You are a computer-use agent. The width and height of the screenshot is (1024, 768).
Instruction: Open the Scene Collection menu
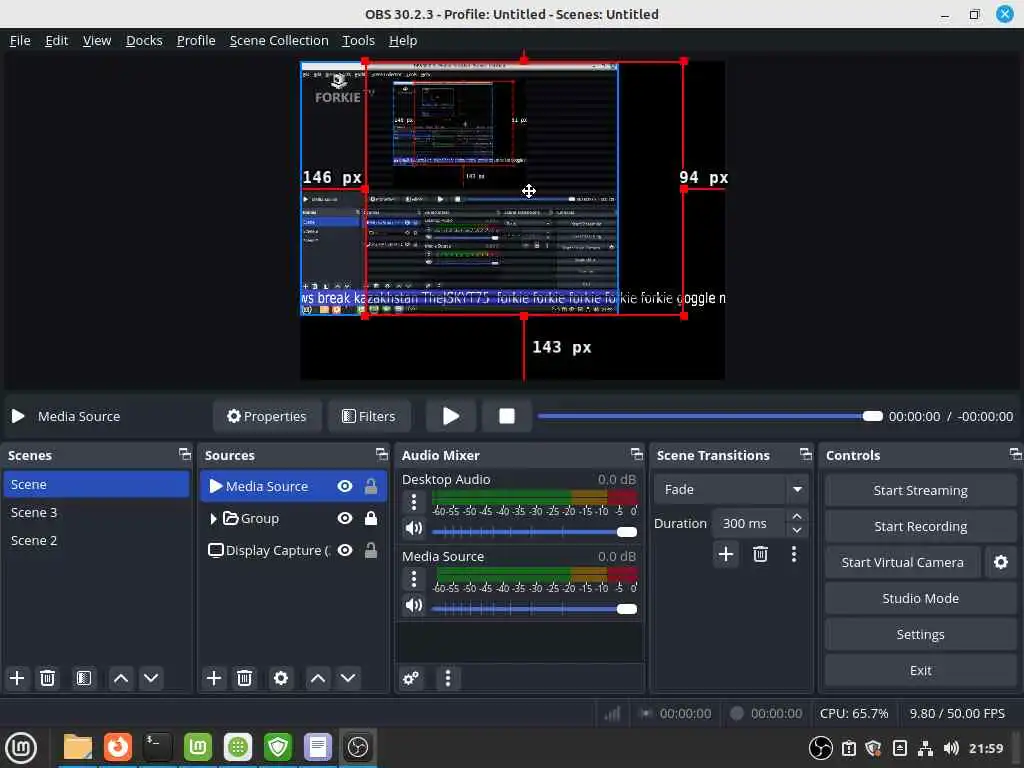click(279, 40)
